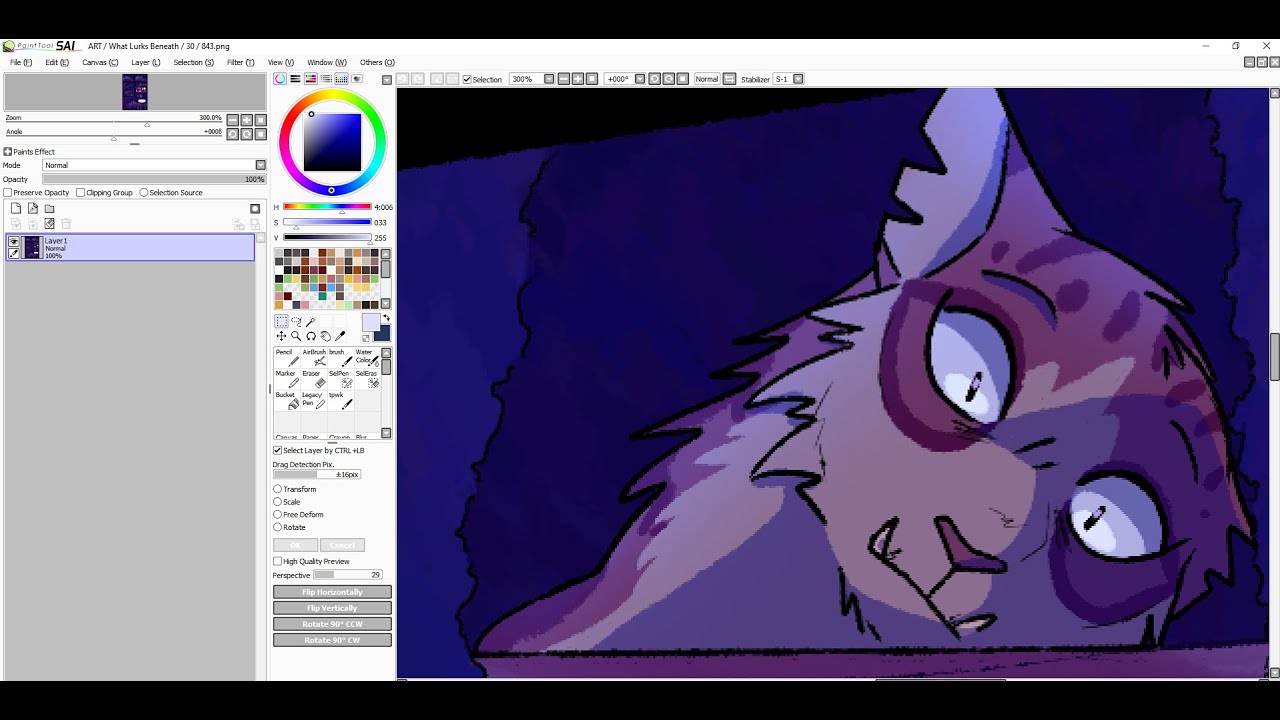Select the Scale radio option
Screen dimensions: 1280x720
pyautogui.click(x=278, y=502)
